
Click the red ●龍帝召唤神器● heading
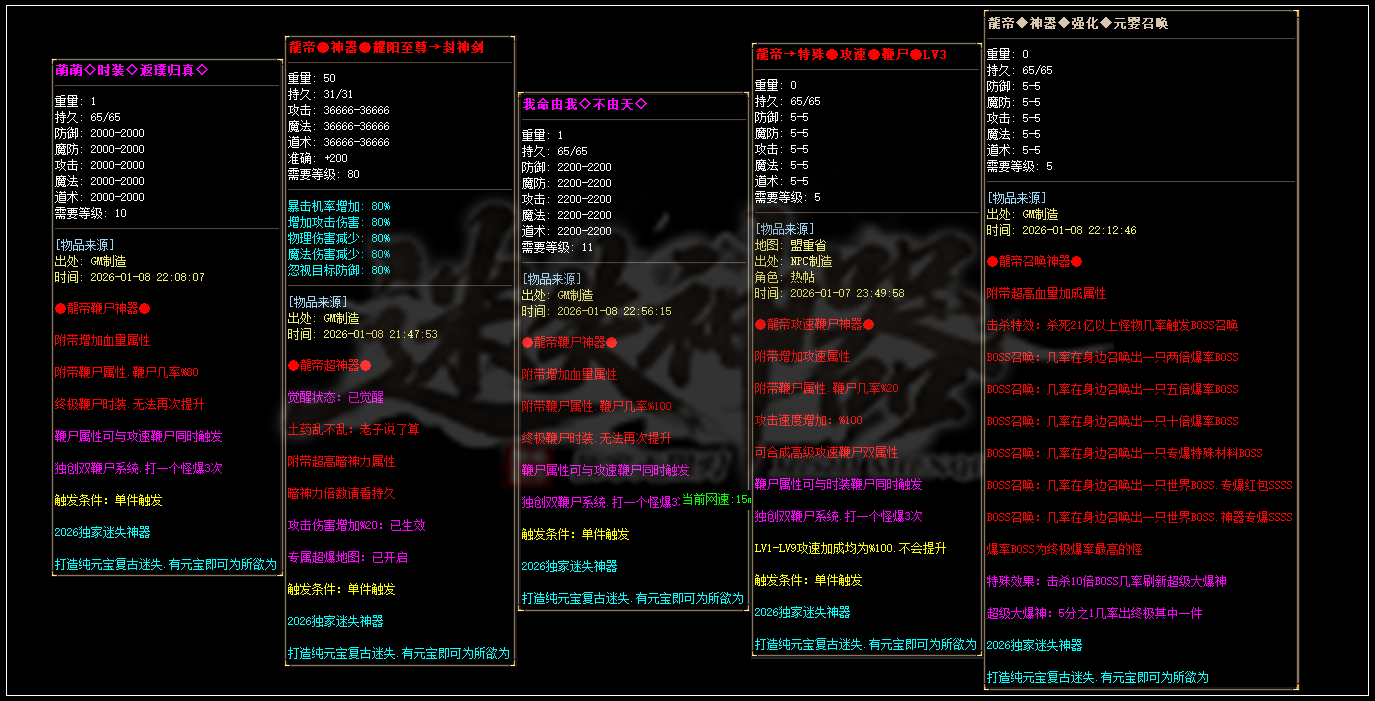click(1034, 261)
